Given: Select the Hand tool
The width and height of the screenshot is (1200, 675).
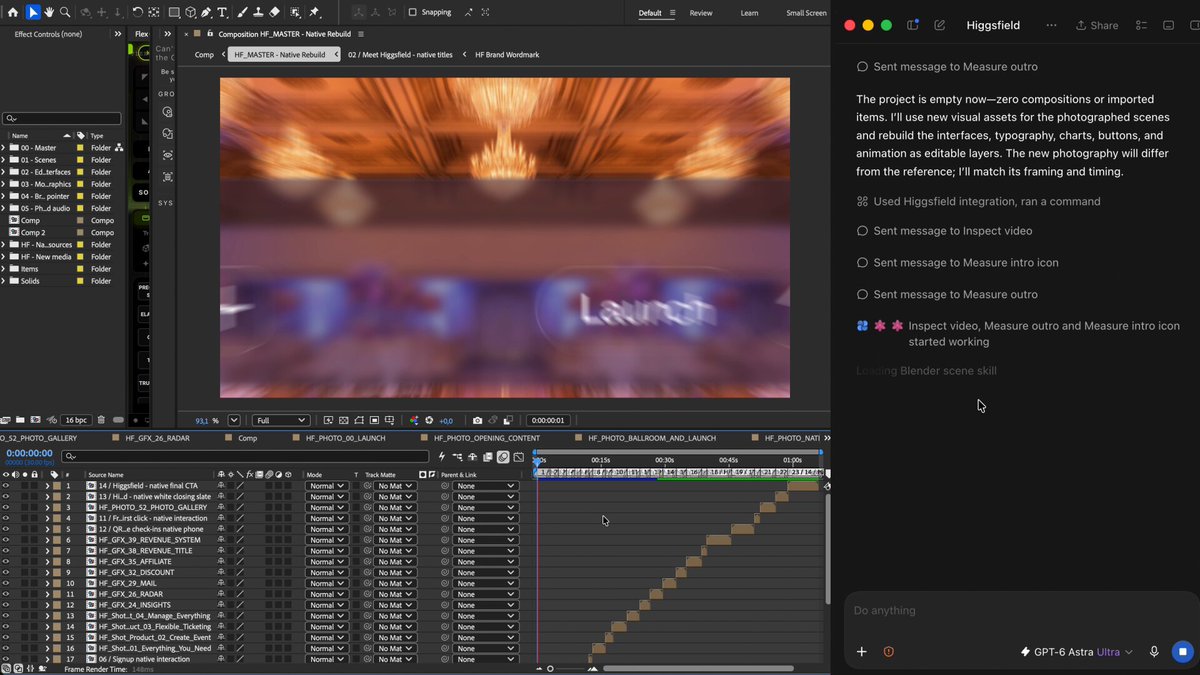Looking at the screenshot, I should pos(49,12).
